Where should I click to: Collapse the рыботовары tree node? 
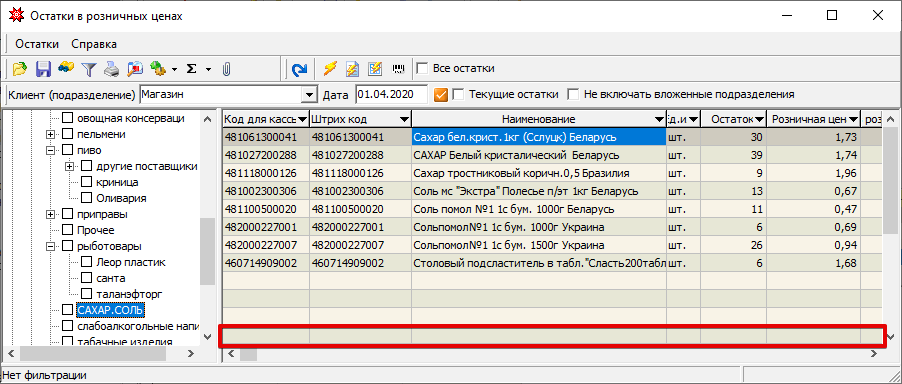click(50, 247)
